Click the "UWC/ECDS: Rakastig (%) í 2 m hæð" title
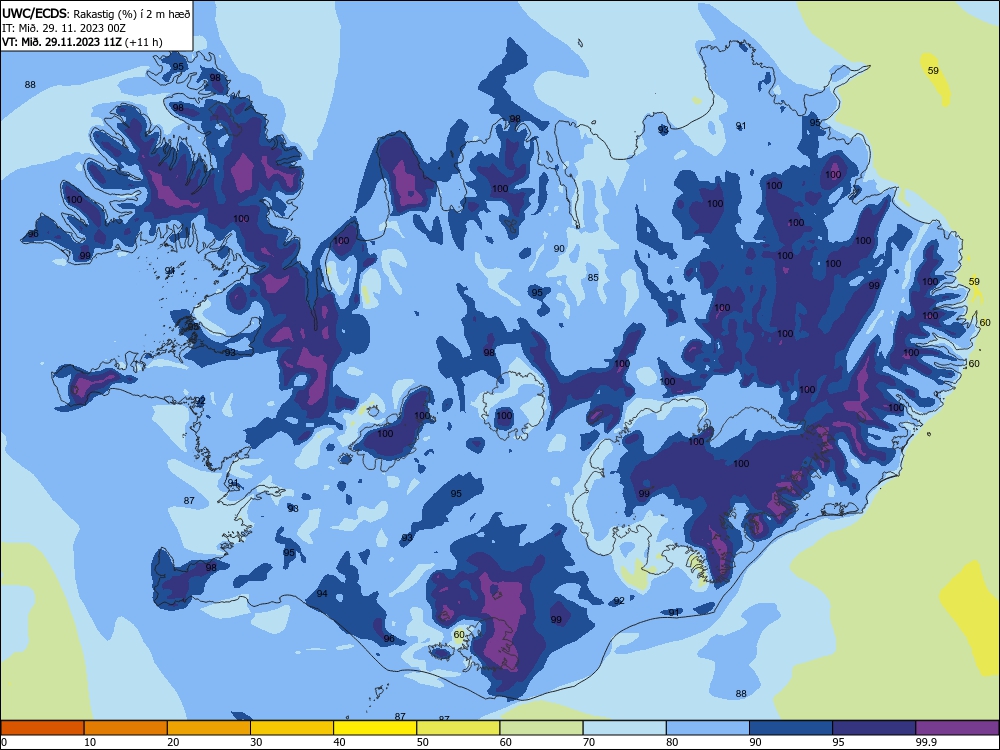Viewport: 1000px width, 750px height. (96, 13)
